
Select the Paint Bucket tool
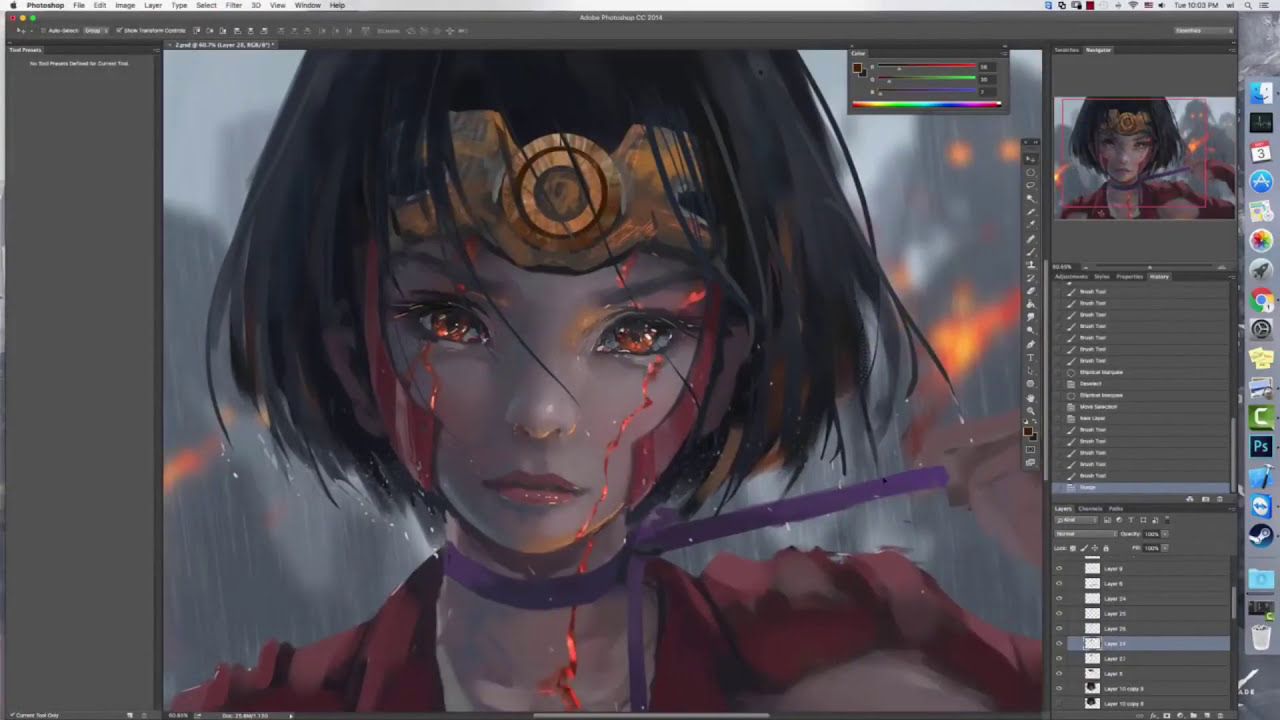pos(1030,304)
